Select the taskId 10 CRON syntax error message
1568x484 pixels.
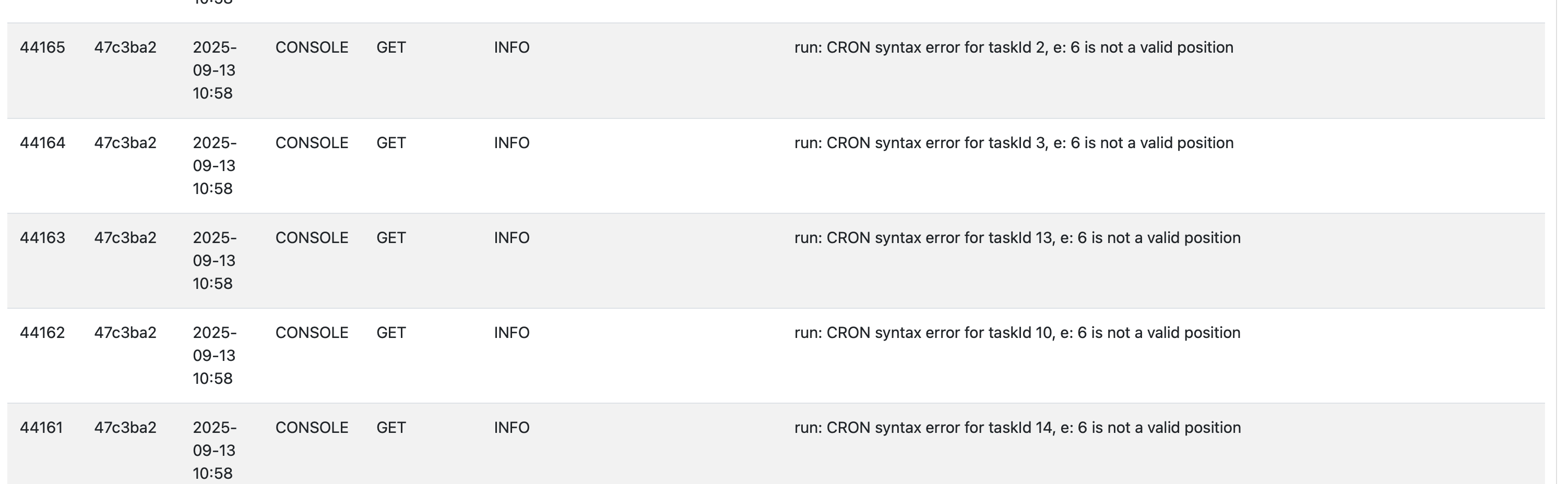tap(1017, 333)
